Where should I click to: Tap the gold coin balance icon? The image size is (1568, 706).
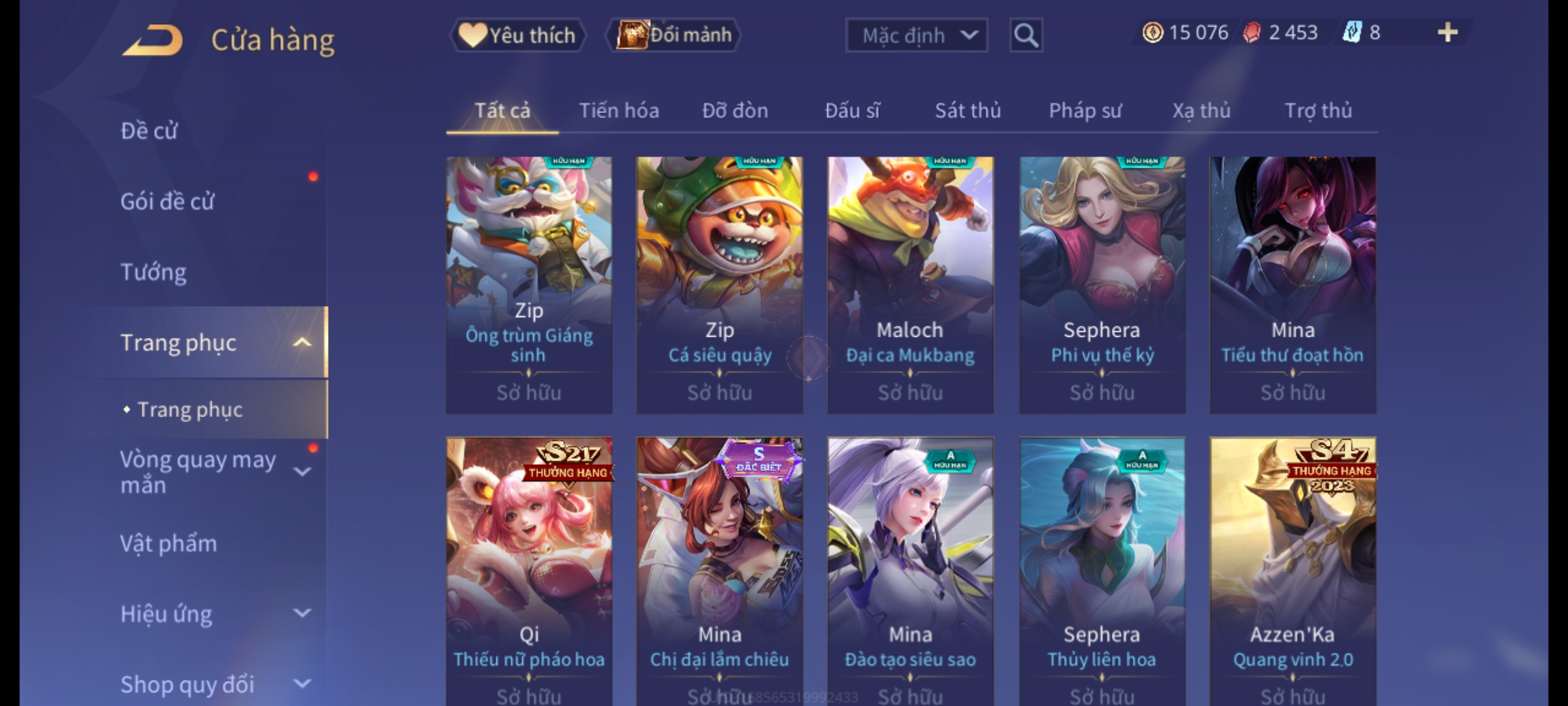(1152, 33)
